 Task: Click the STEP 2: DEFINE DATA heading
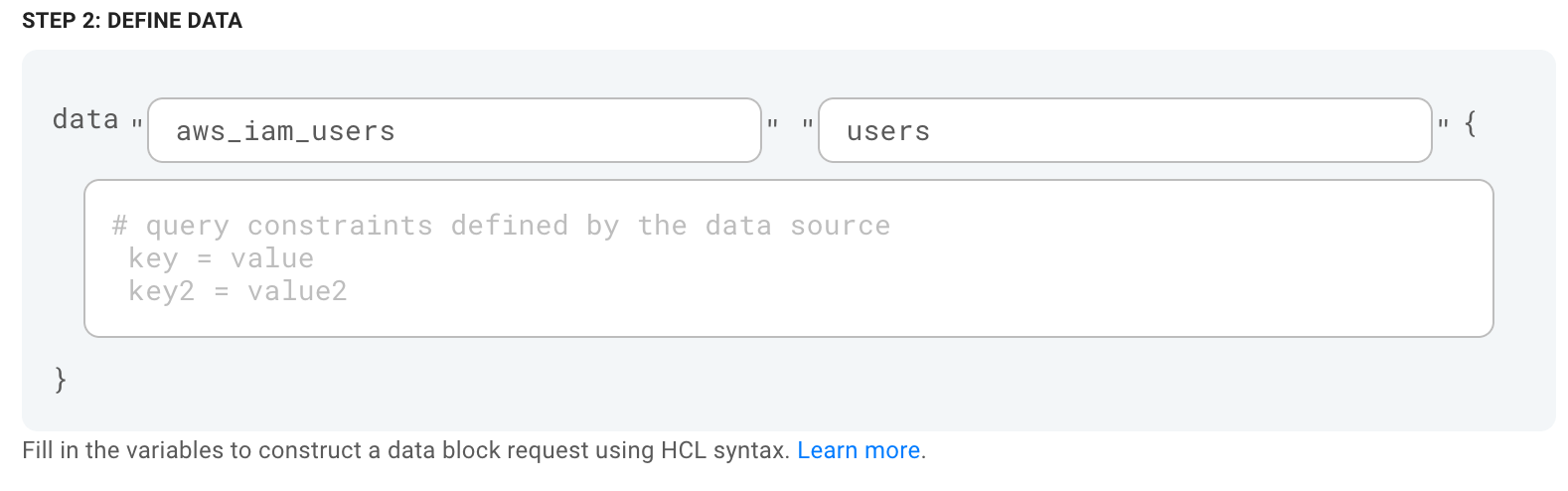tap(132, 21)
